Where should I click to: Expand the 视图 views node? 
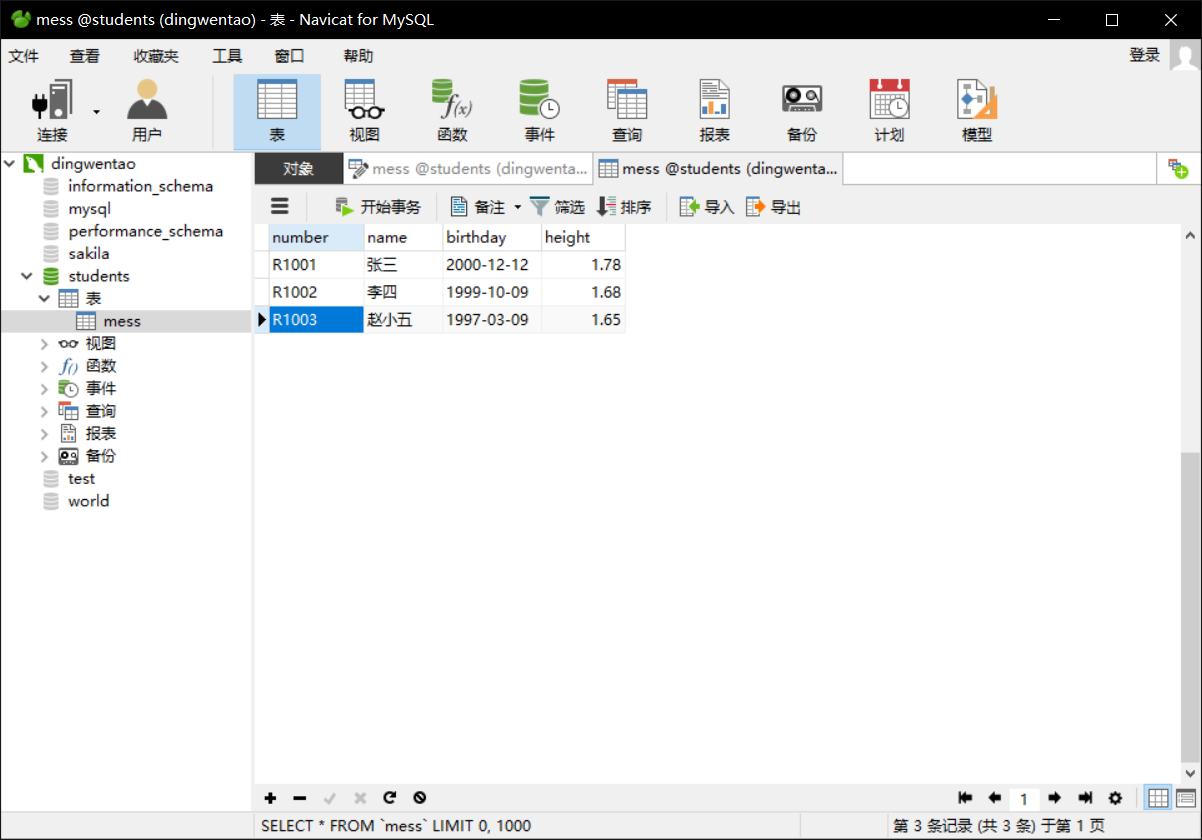pyautogui.click(x=44, y=343)
